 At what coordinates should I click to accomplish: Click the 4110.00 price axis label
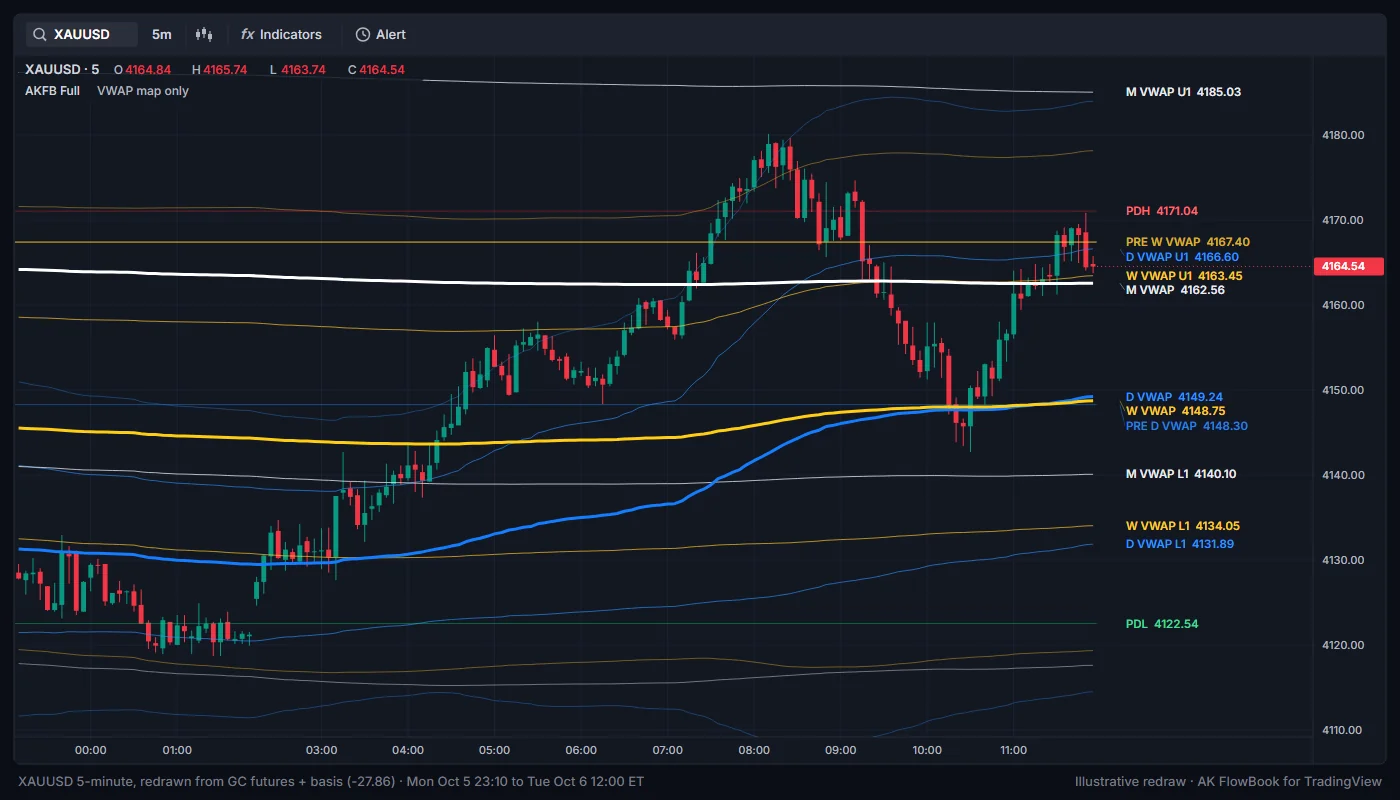[x=1343, y=730]
